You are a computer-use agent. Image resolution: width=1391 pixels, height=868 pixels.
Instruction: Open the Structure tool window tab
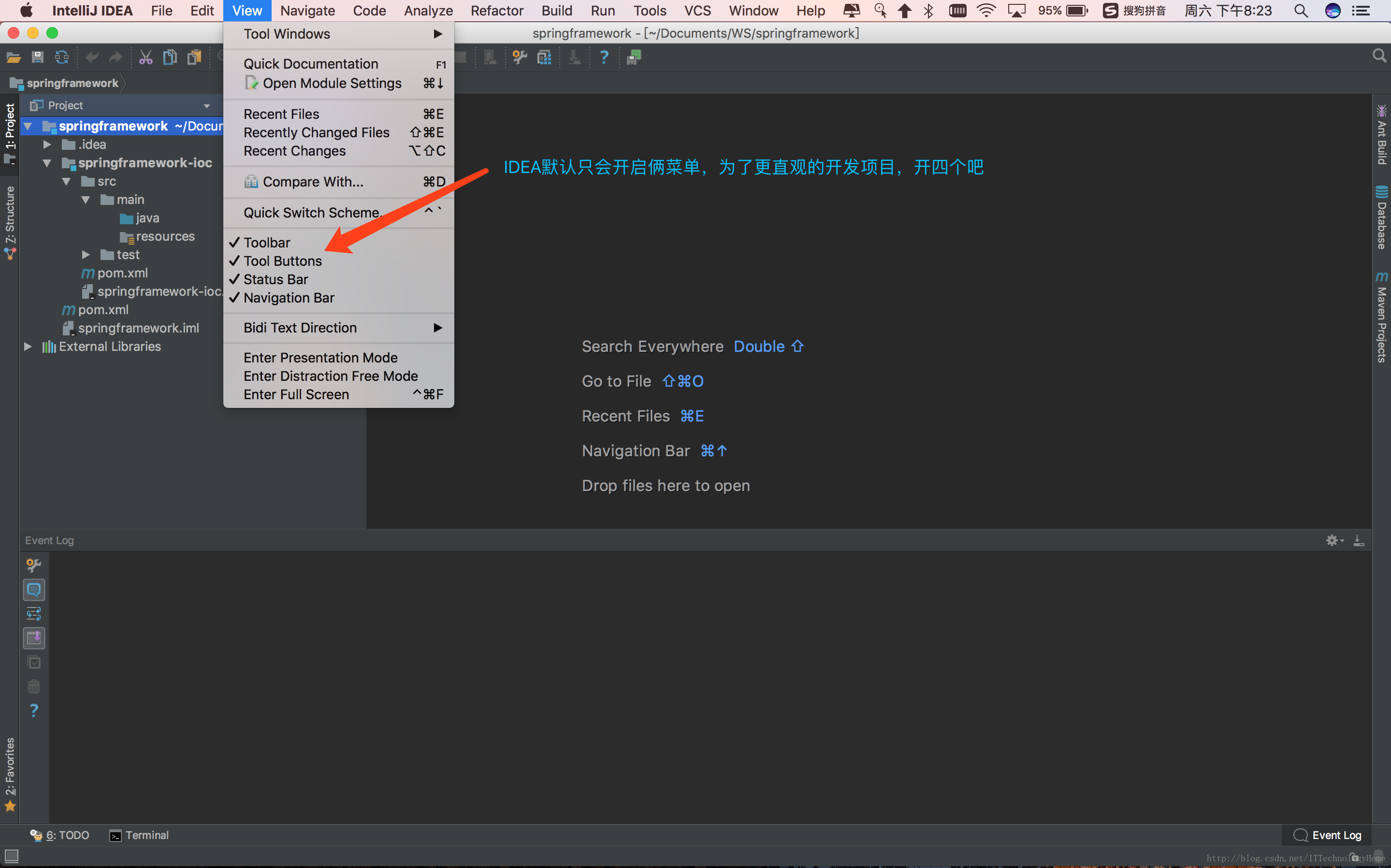[x=10, y=223]
